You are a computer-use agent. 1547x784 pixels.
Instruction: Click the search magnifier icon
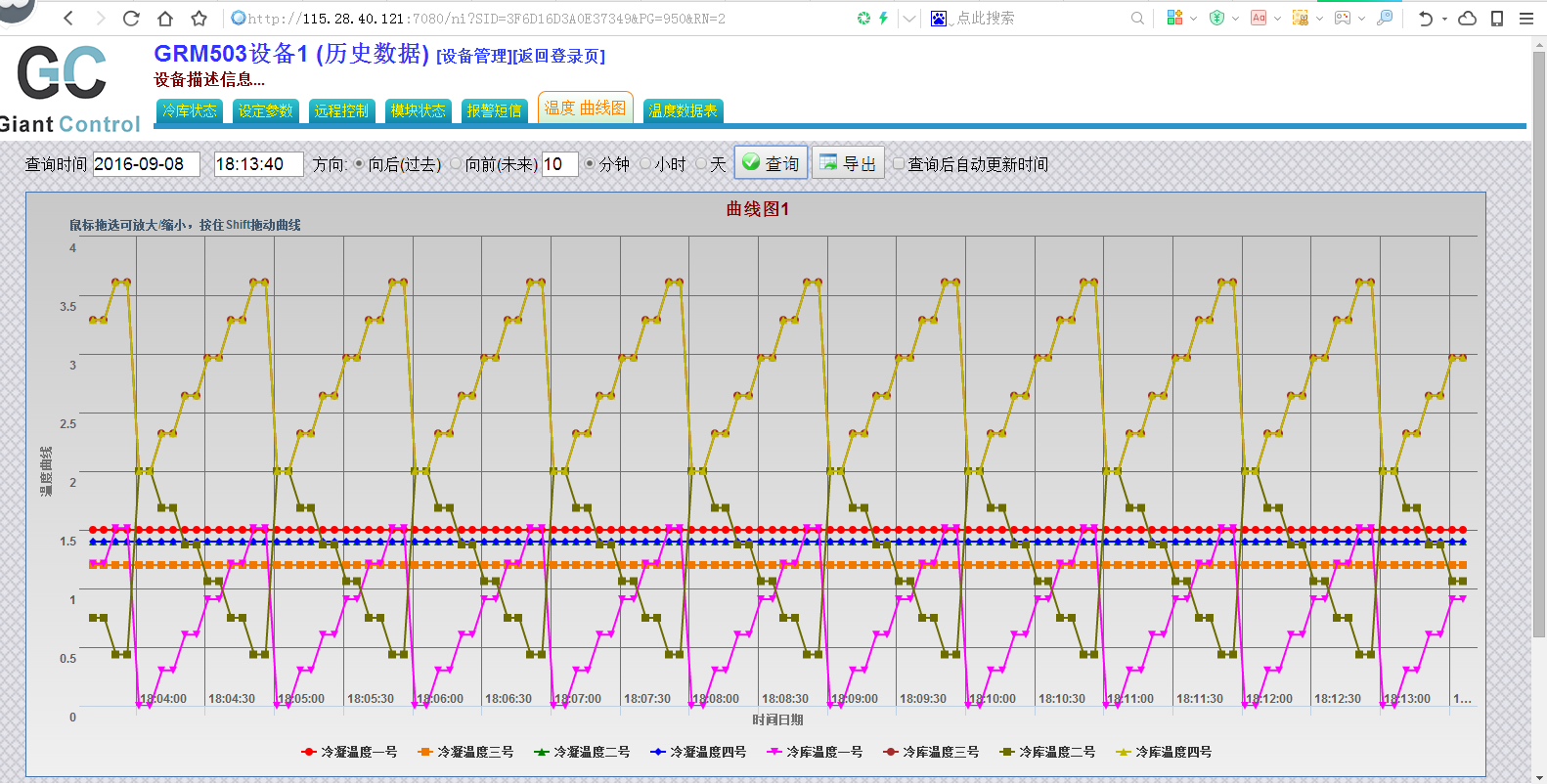[1136, 18]
